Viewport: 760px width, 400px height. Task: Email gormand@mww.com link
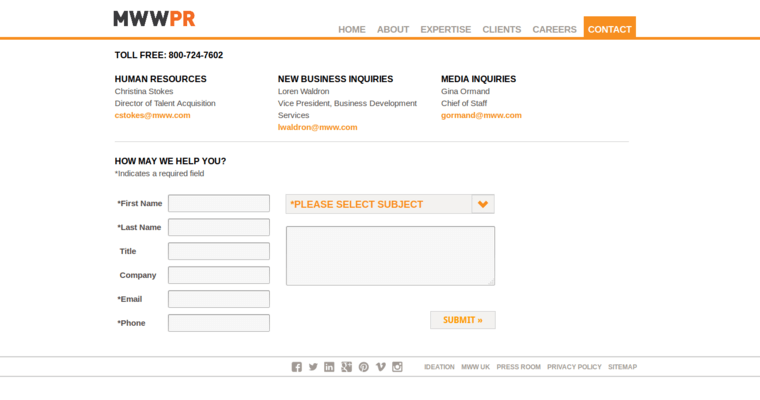click(481, 115)
